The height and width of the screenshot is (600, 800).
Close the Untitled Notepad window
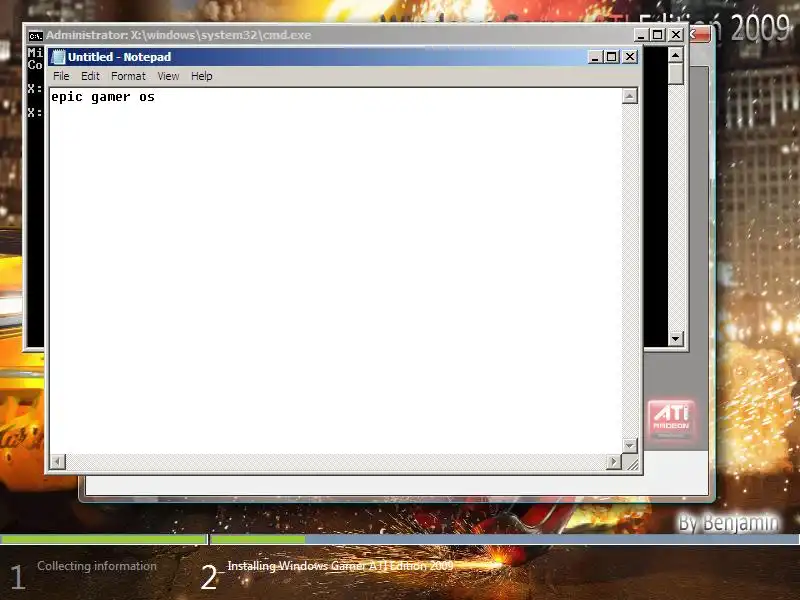pos(630,57)
